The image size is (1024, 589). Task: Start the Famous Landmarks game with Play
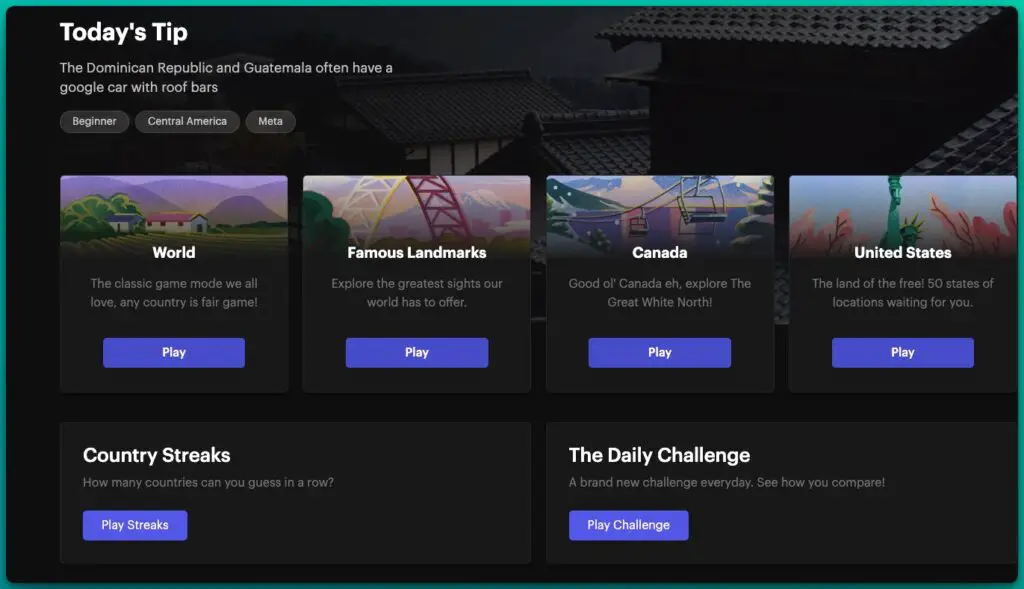[x=416, y=352]
